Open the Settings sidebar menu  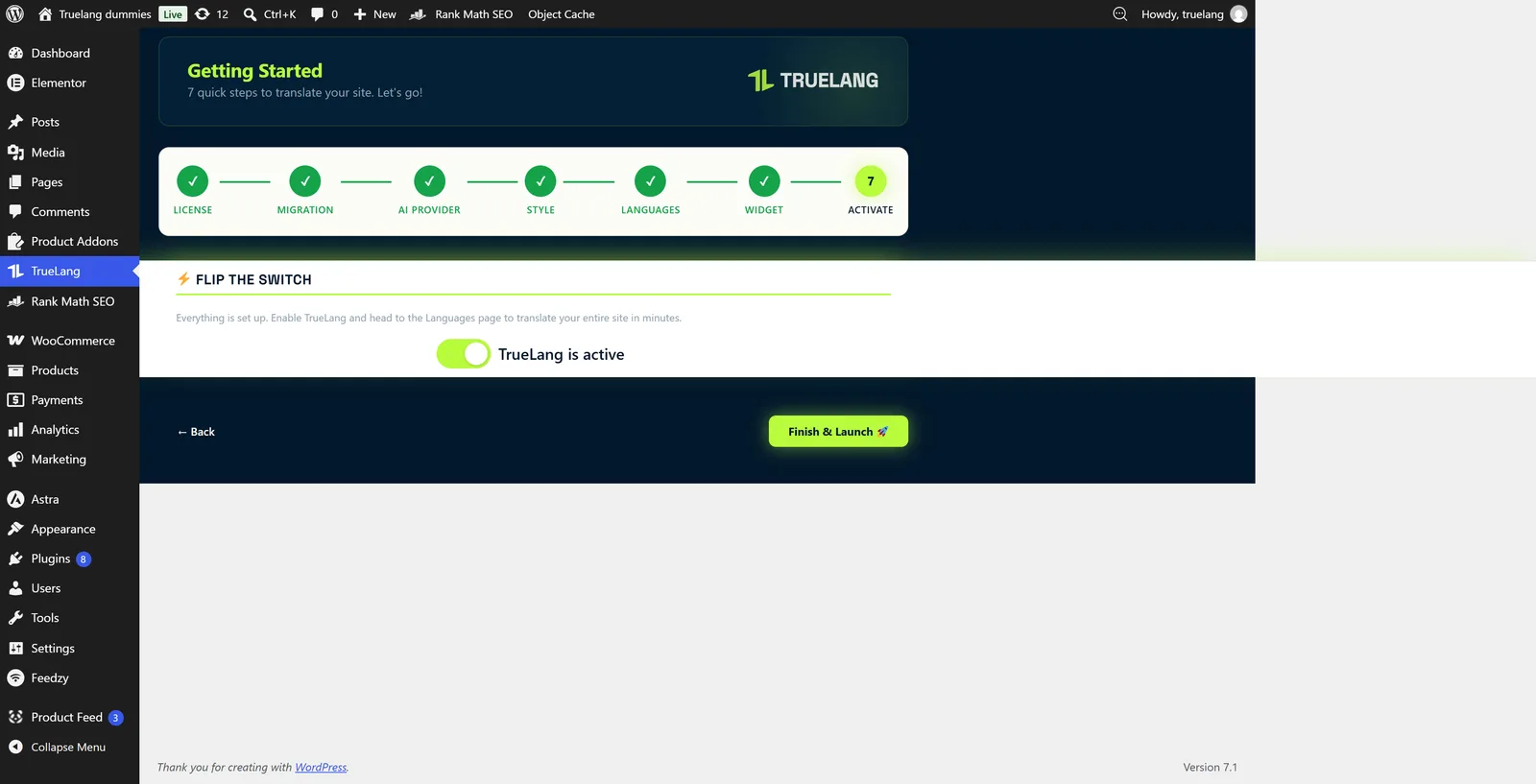tap(69, 649)
